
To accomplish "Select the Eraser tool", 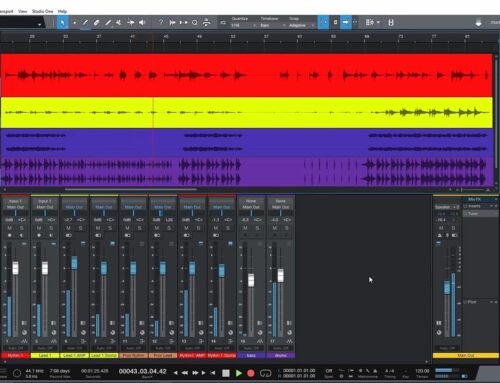I will pos(96,23).
